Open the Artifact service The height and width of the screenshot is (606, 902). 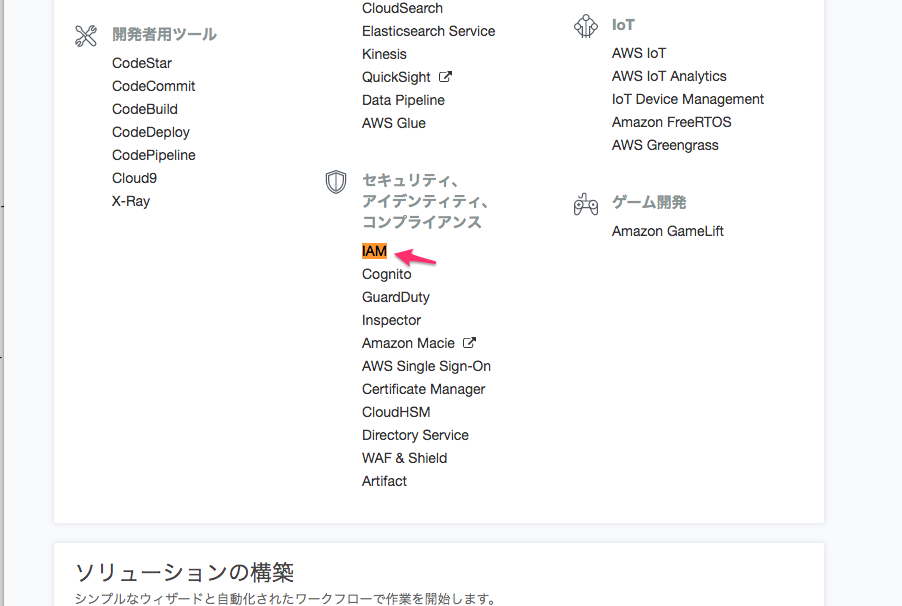coord(384,481)
